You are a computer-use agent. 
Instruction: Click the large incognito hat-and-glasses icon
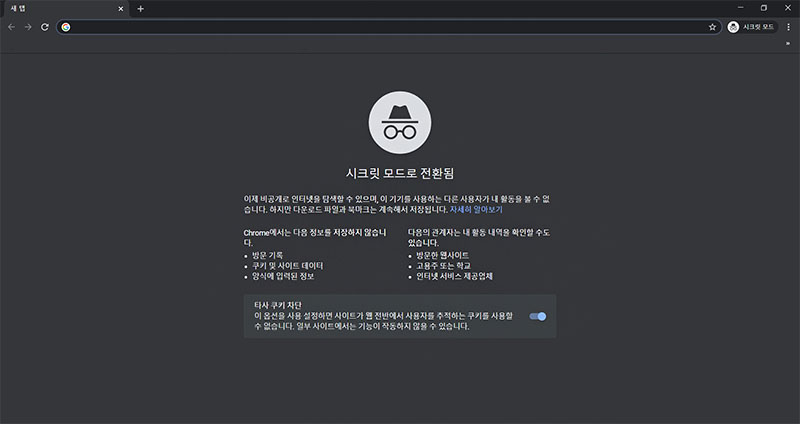pyautogui.click(x=400, y=122)
